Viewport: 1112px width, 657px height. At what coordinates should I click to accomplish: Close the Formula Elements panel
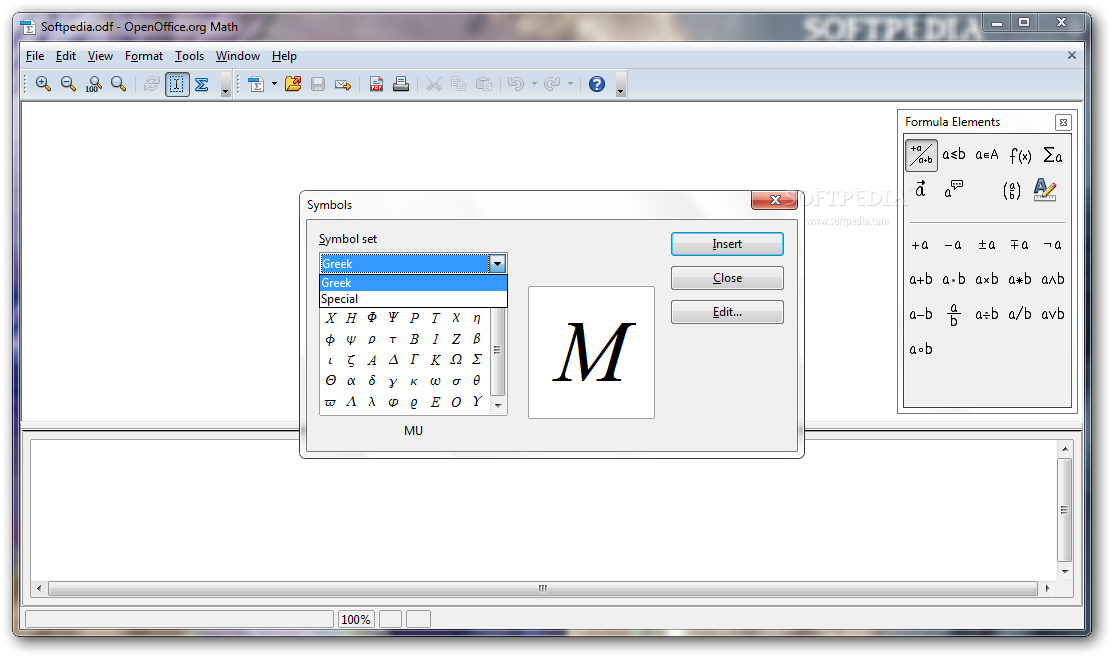click(1063, 122)
